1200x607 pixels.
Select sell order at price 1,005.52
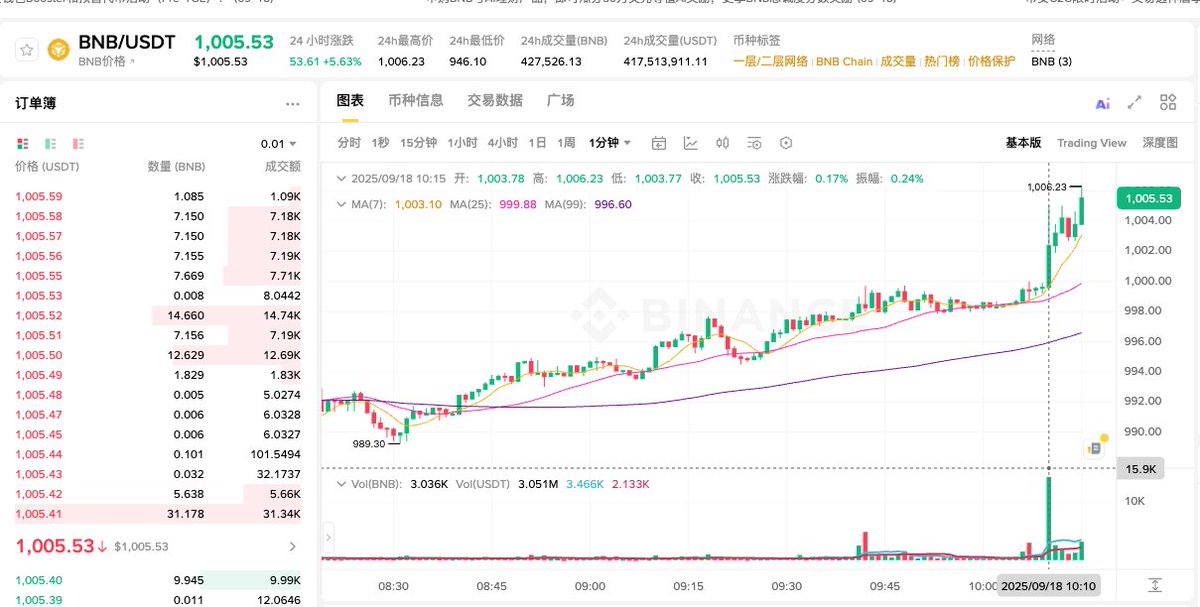(158, 315)
